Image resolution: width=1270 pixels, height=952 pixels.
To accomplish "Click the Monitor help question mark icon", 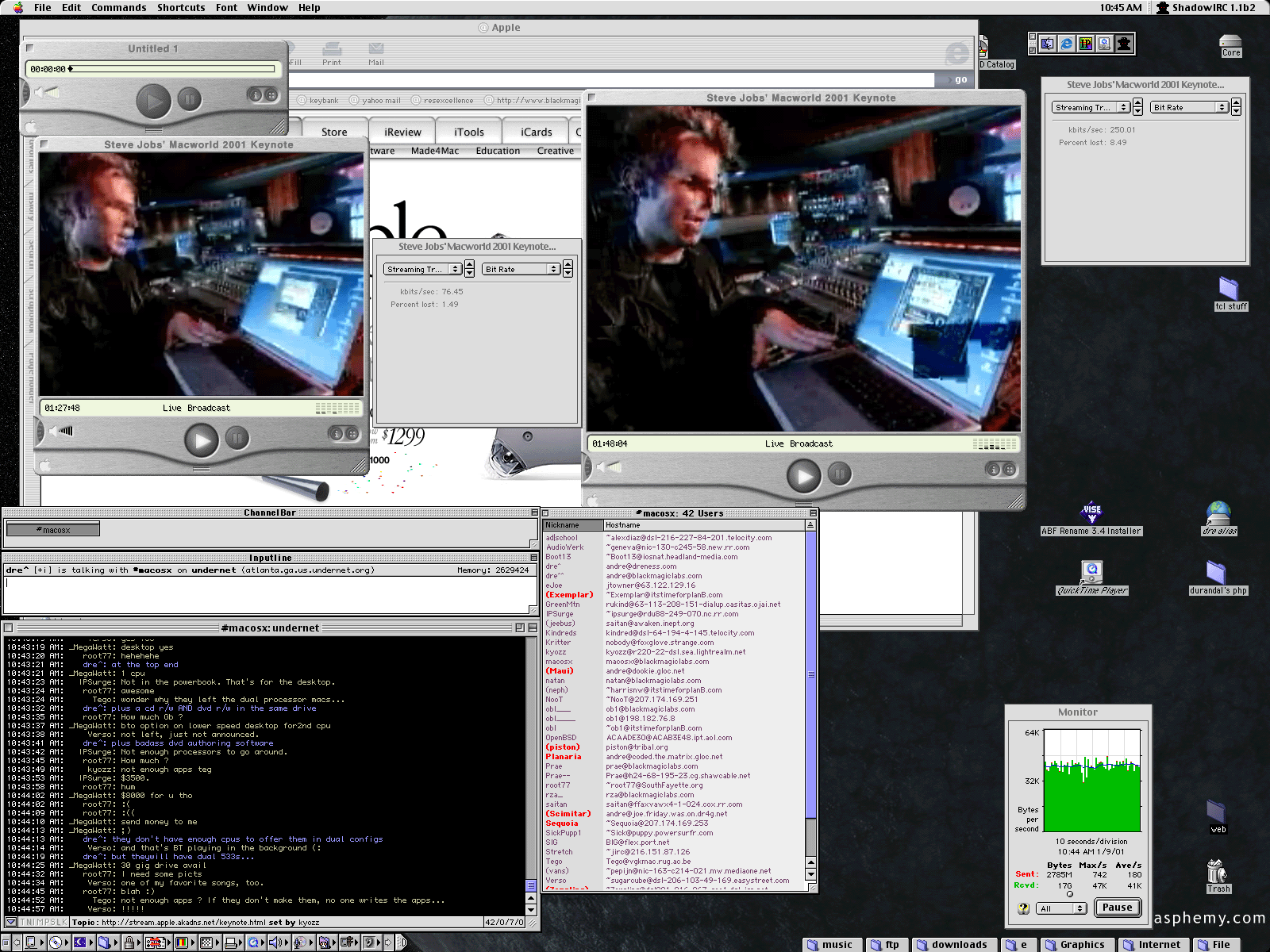I will [1023, 908].
